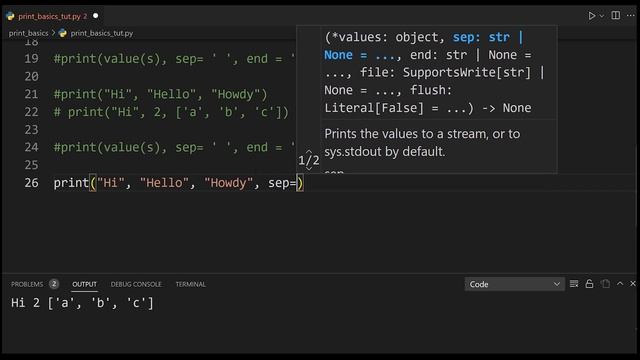The width and height of the screenshot is (640, 360).
Task: Place cursor after sep= on line 26
Action: (x=297, y=183)
